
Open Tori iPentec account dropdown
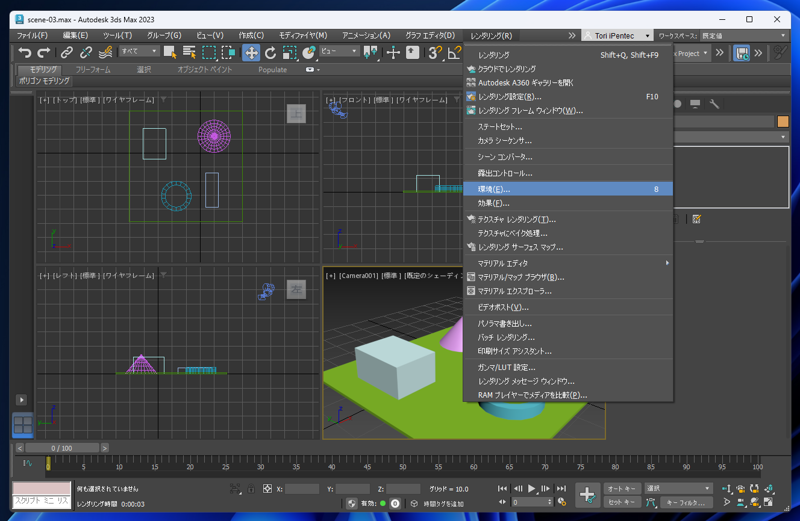pos(617,36)
